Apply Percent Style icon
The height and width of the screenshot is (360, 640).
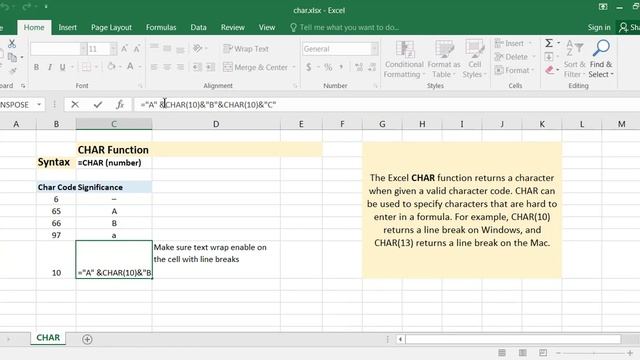(x=328, y=67)
